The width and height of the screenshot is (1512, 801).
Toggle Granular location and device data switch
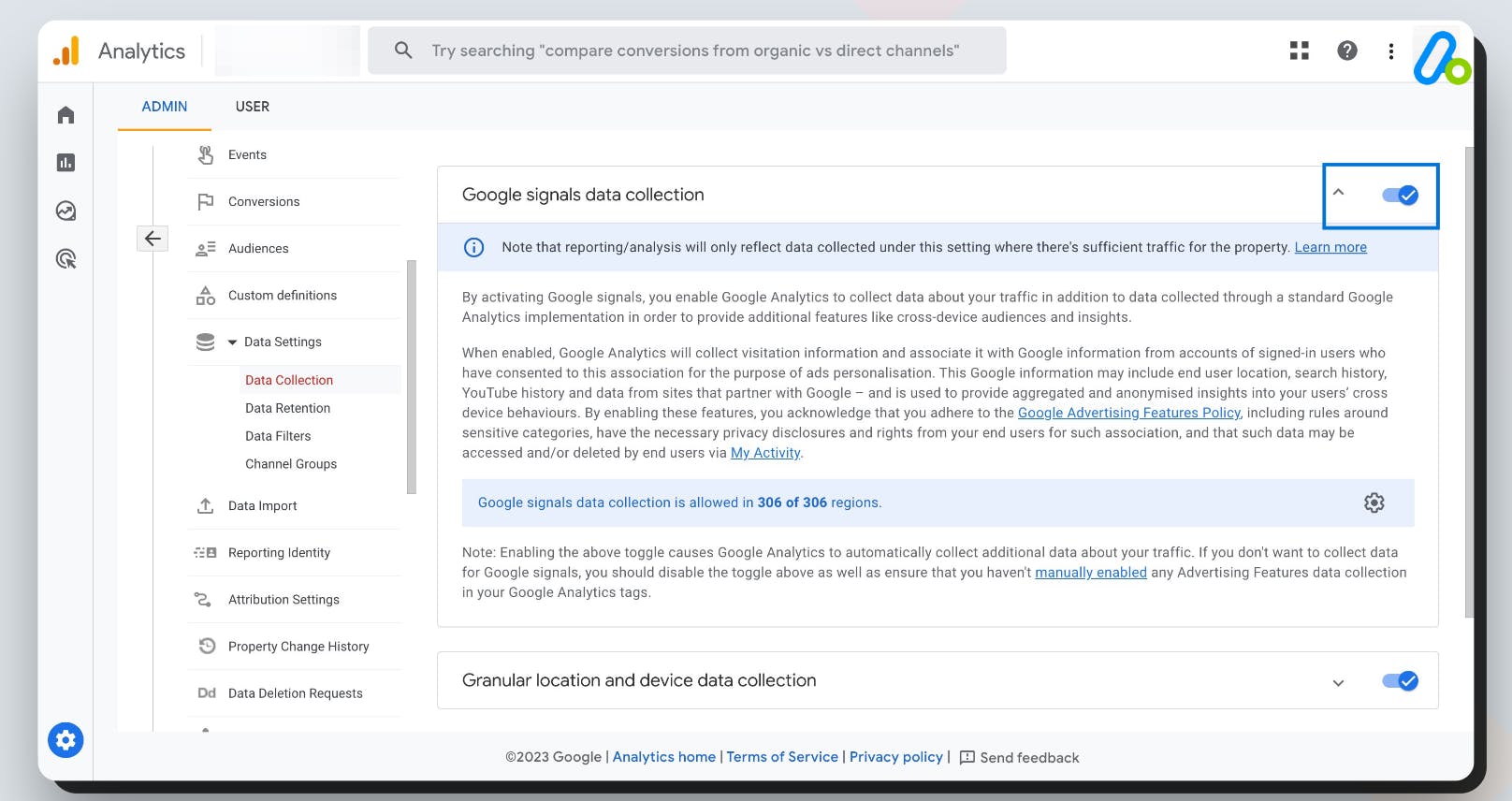[1401, 681]
